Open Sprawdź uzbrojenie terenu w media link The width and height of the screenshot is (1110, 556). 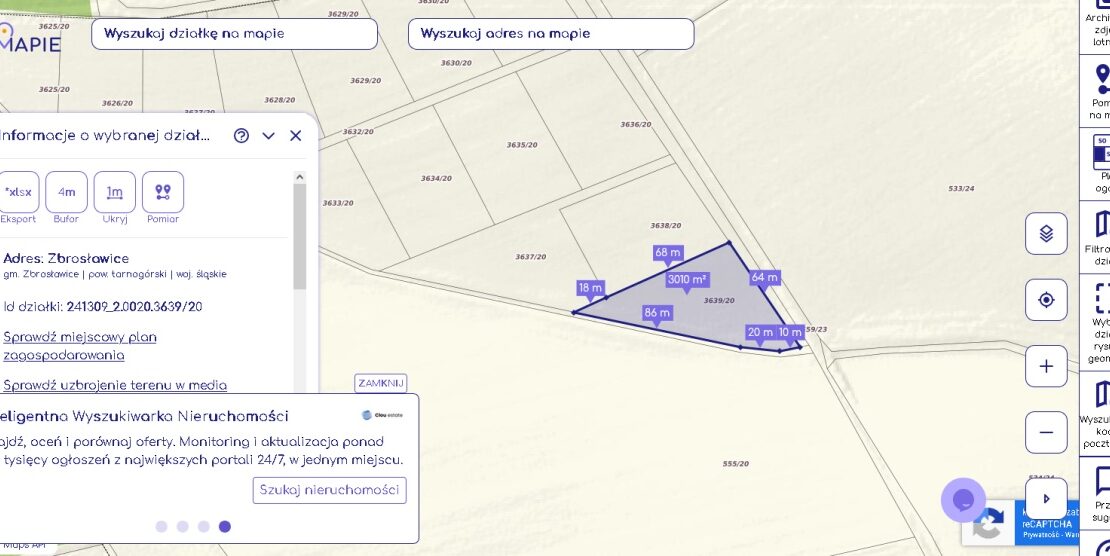tap(115, 385)
